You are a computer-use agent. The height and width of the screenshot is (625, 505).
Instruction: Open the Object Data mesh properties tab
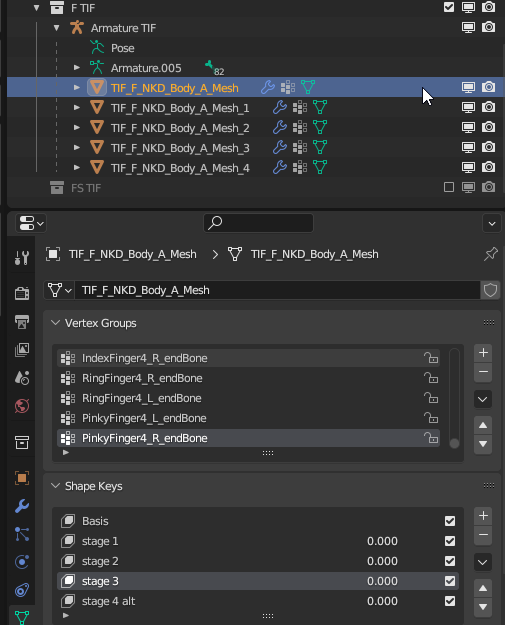pos(22,617)
